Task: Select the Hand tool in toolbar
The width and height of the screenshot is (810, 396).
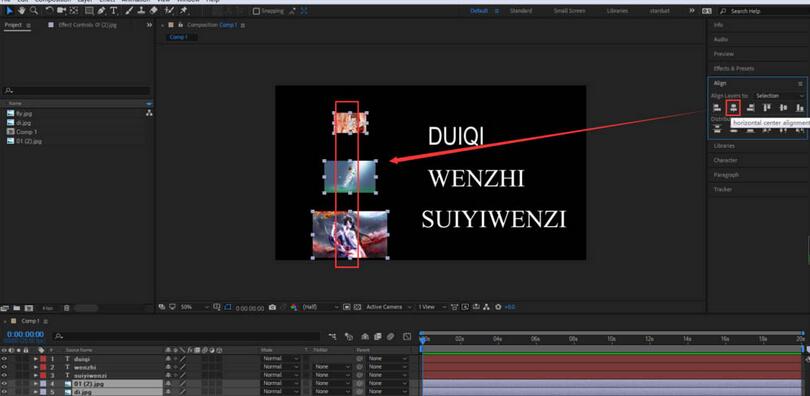Action: point(22,10)
